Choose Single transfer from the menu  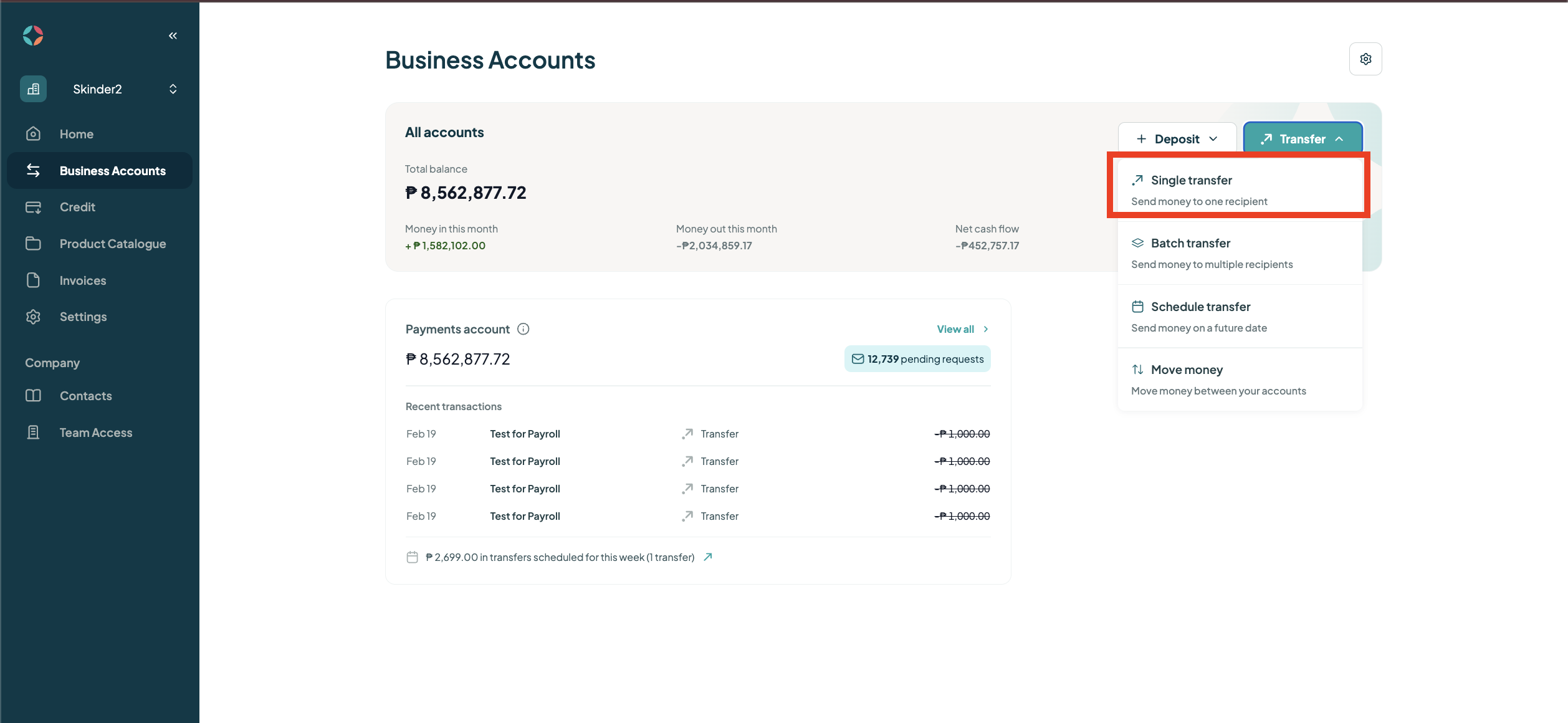(x=1240, y=190)
